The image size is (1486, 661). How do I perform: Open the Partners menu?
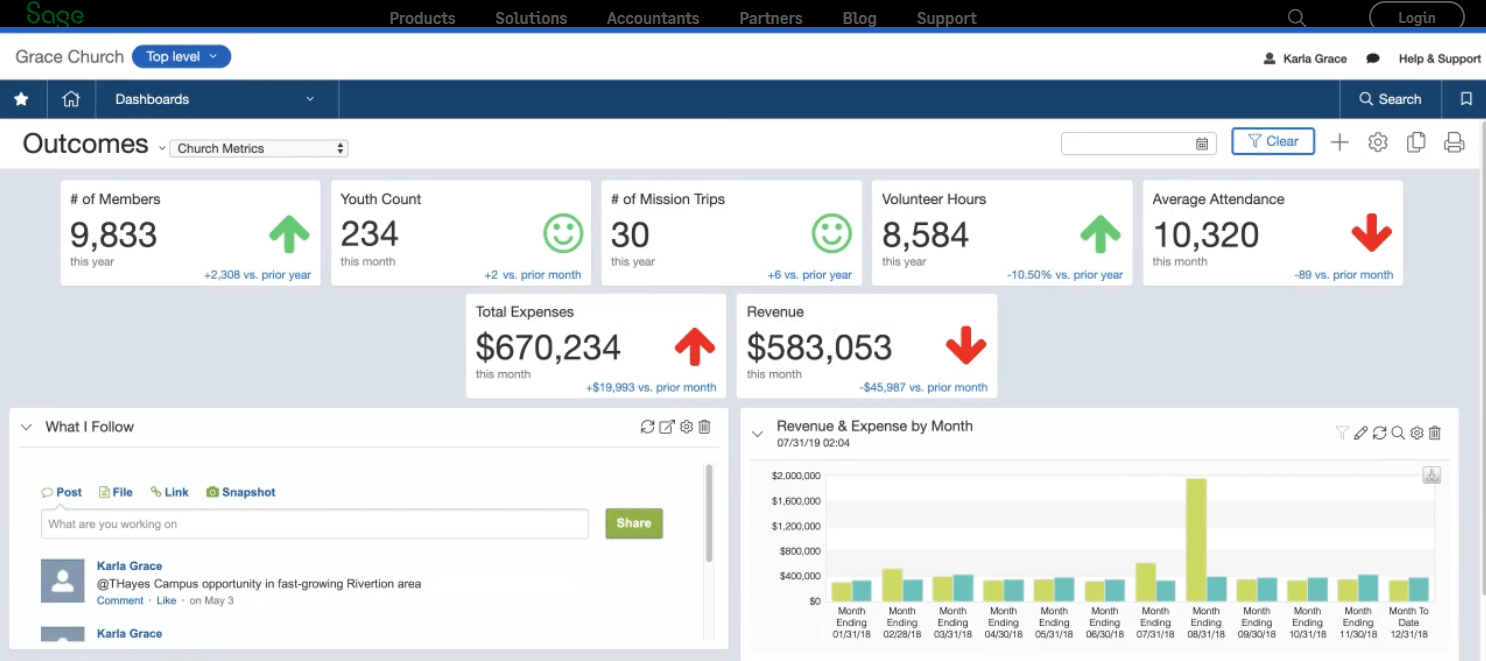tap(771, 18)
